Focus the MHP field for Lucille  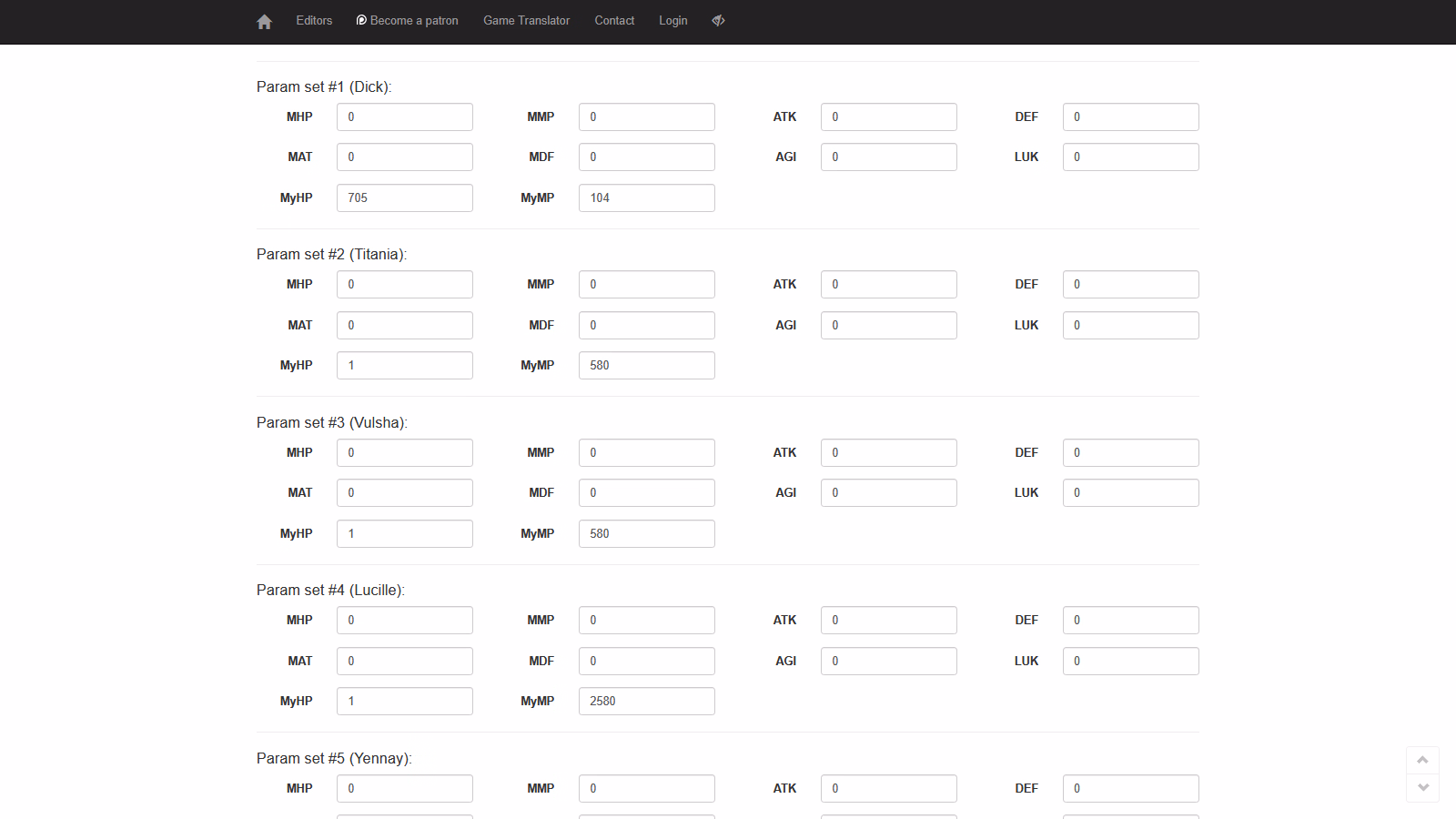tap(405, 620)
